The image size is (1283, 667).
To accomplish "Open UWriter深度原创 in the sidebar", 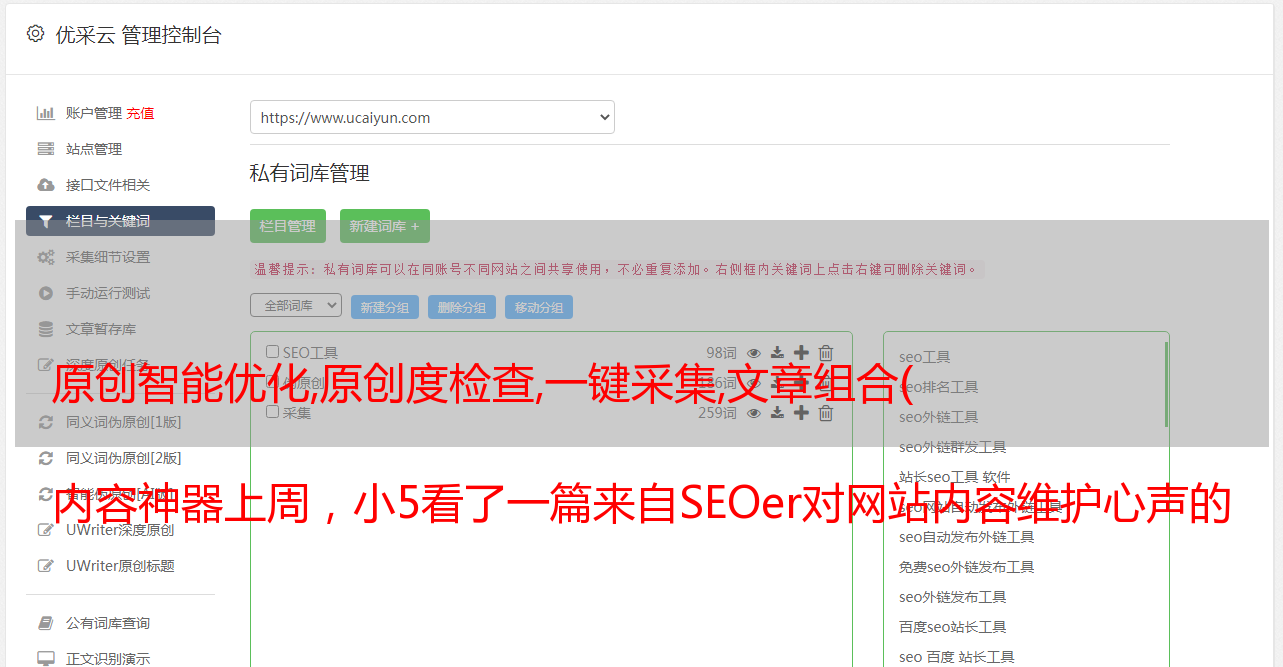I will click(120, 530).
